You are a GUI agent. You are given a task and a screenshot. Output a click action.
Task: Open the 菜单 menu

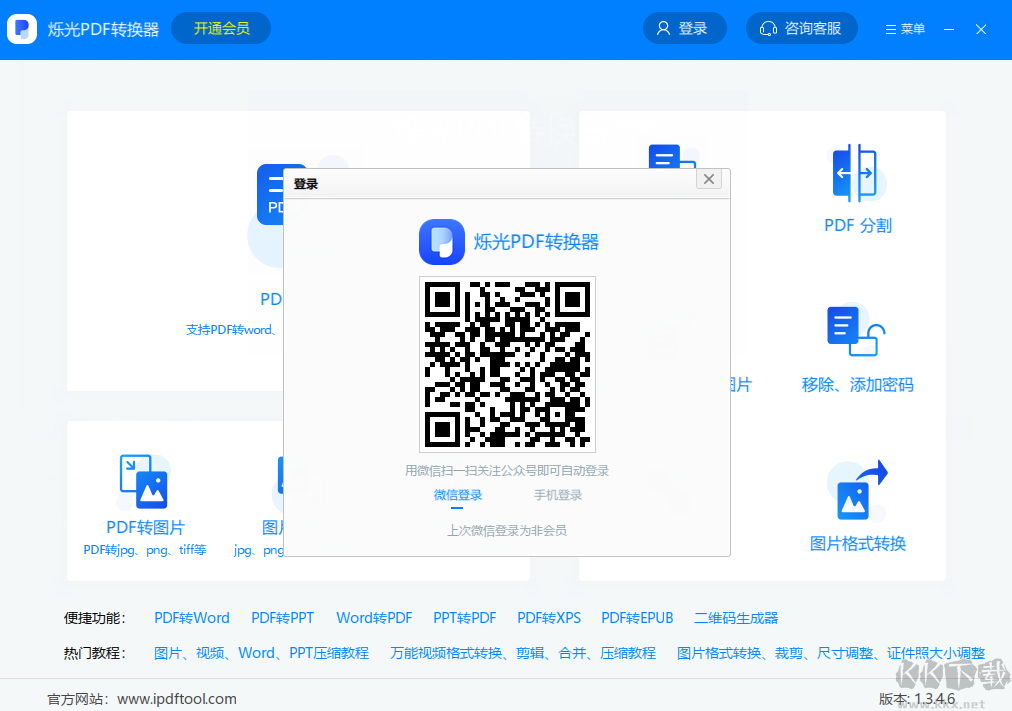[904, 29]
